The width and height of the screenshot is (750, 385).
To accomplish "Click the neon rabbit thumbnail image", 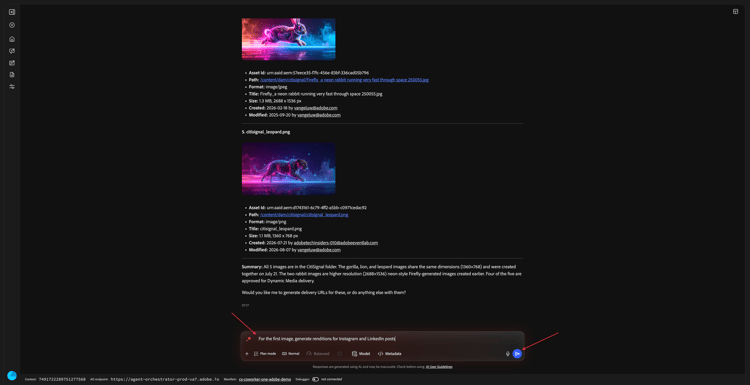I will tap(288, 39).
